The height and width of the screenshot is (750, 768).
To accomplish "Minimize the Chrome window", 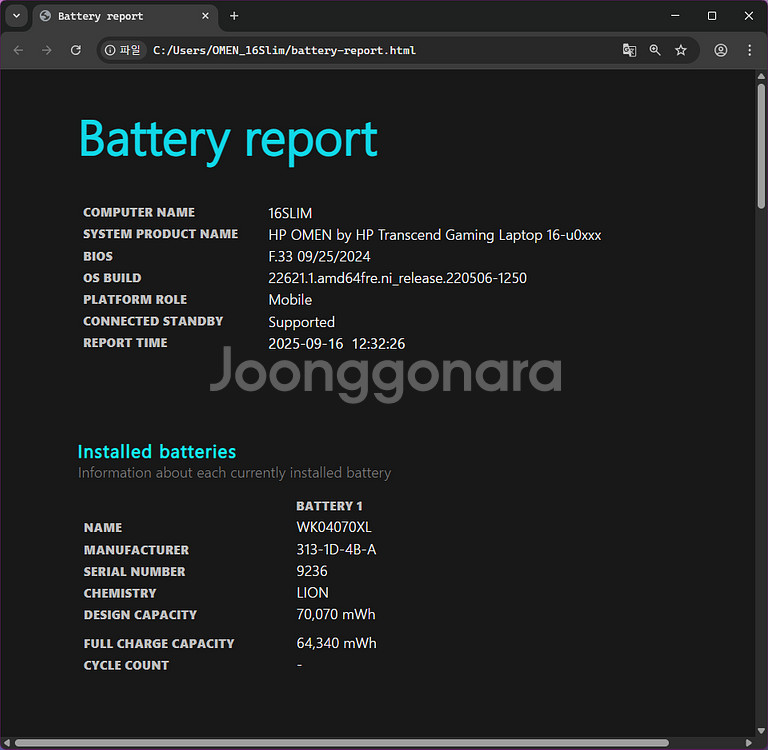I will coord(674,16).
